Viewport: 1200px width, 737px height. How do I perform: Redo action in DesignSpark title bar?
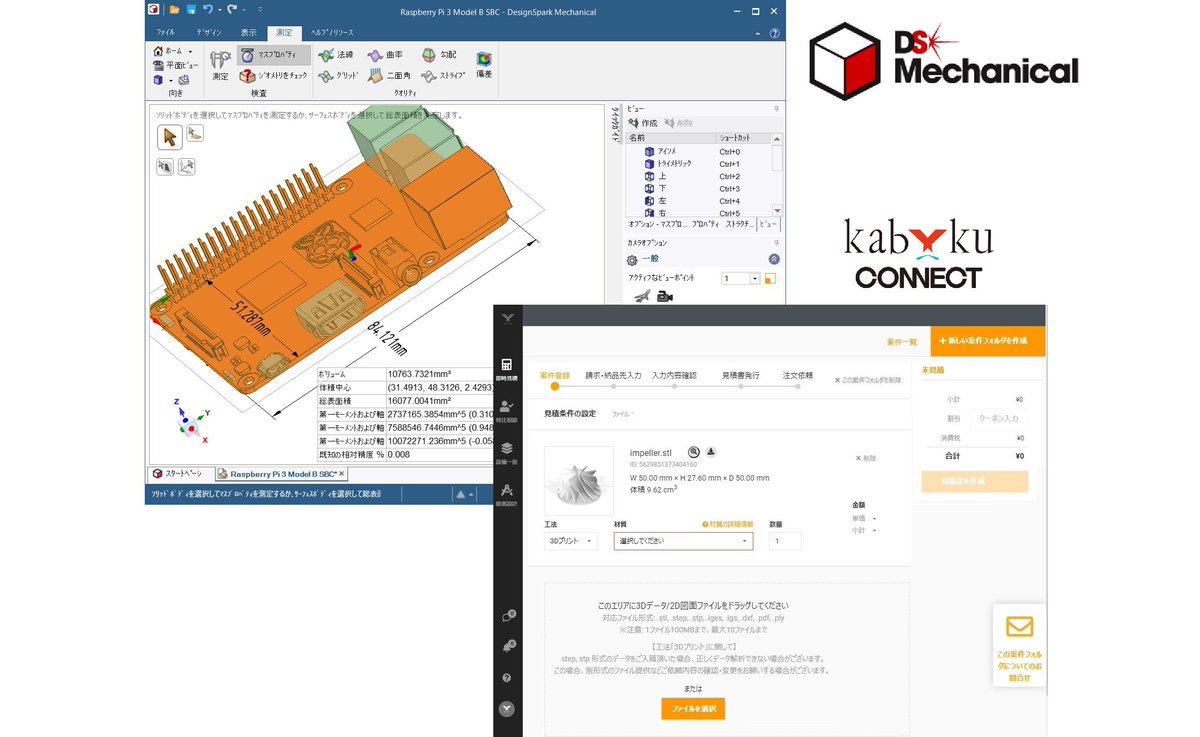[232, 10]
